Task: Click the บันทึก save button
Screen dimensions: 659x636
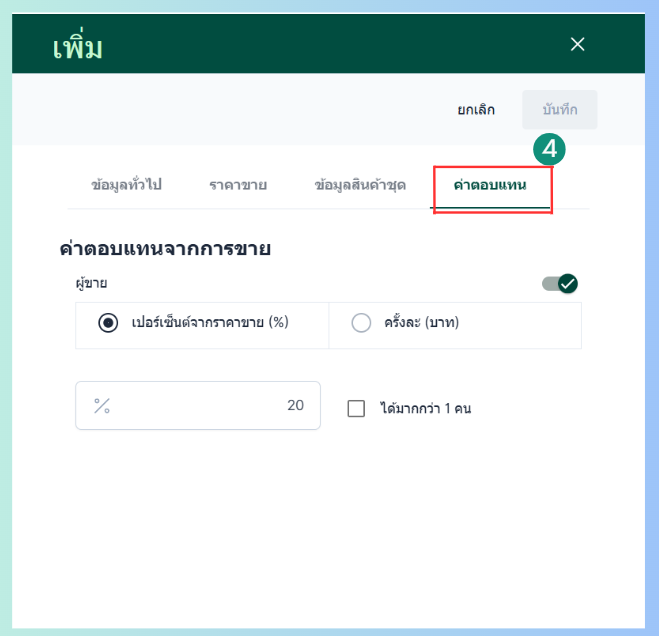Action: tap(559, 110)
